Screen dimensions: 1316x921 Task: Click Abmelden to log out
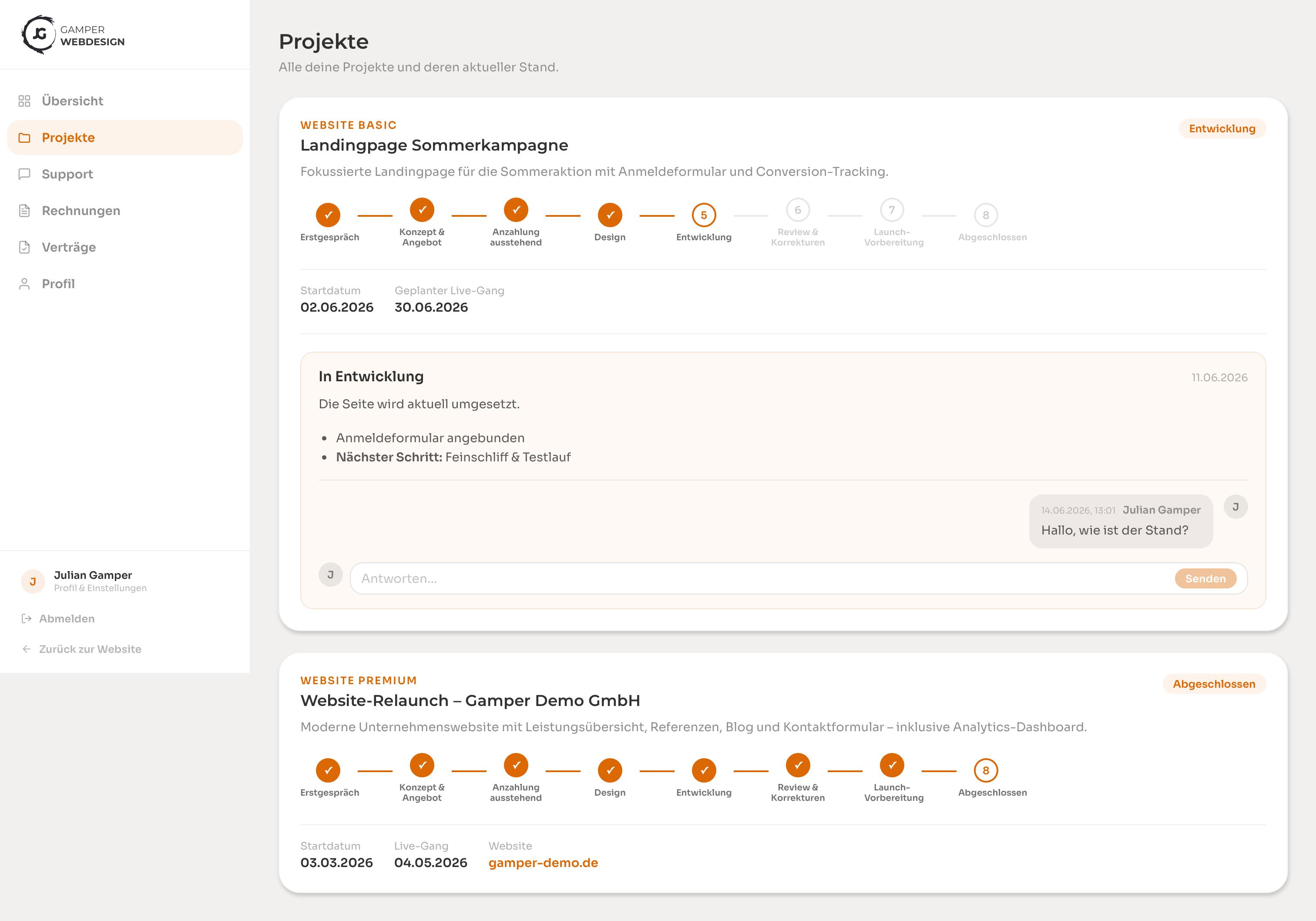coord(58,618)
